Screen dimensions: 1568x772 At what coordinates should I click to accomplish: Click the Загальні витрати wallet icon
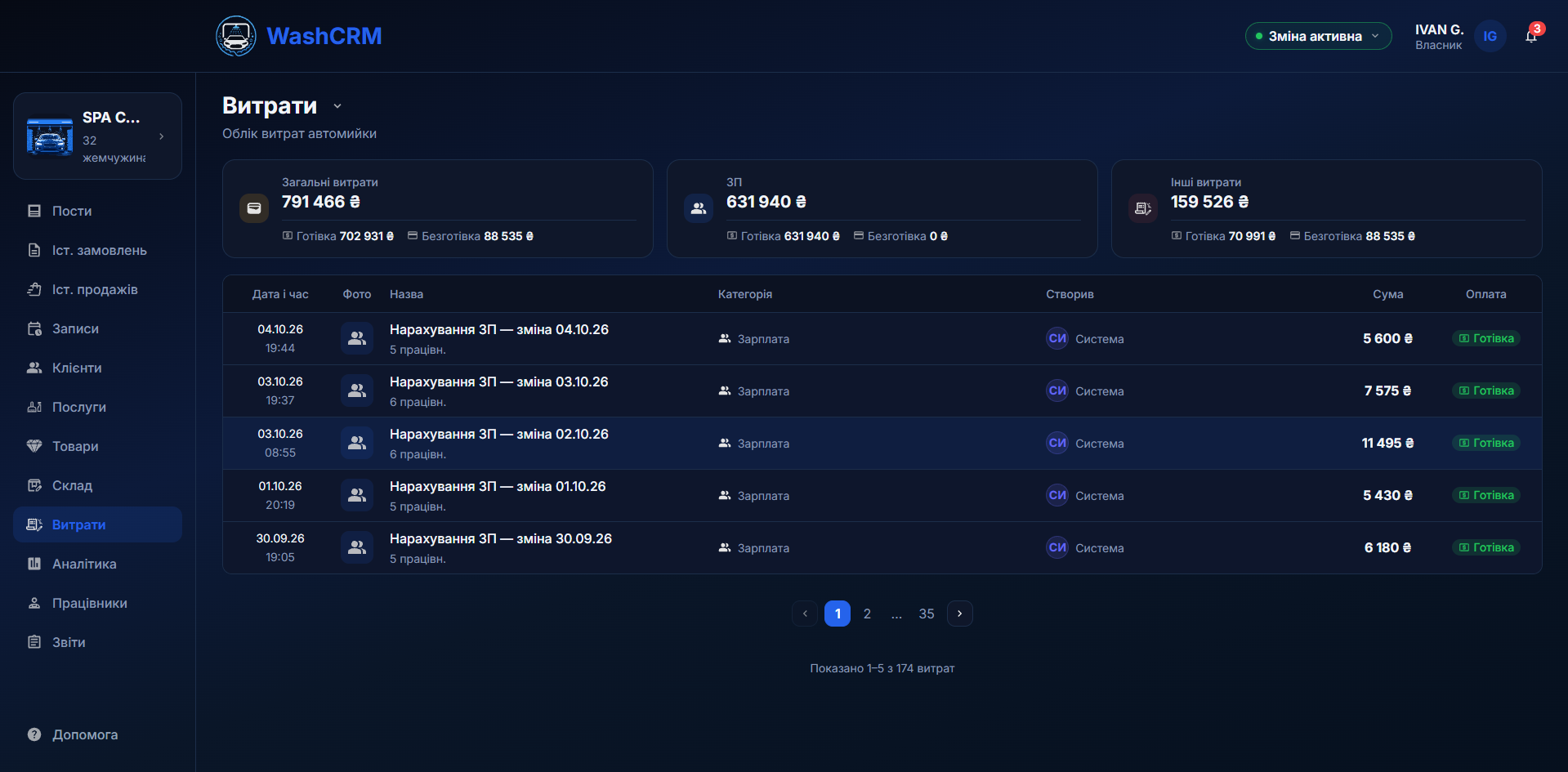[x=254, y=208]
